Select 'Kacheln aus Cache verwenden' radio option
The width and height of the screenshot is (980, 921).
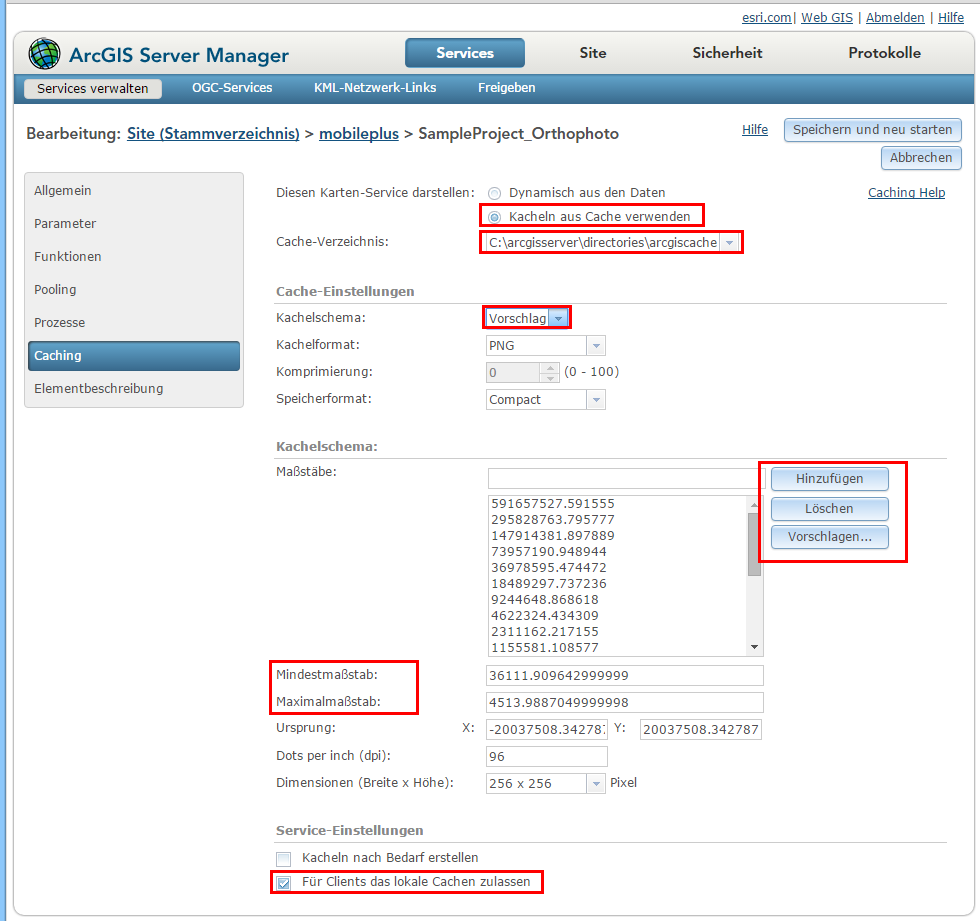(x=494, y=216)
